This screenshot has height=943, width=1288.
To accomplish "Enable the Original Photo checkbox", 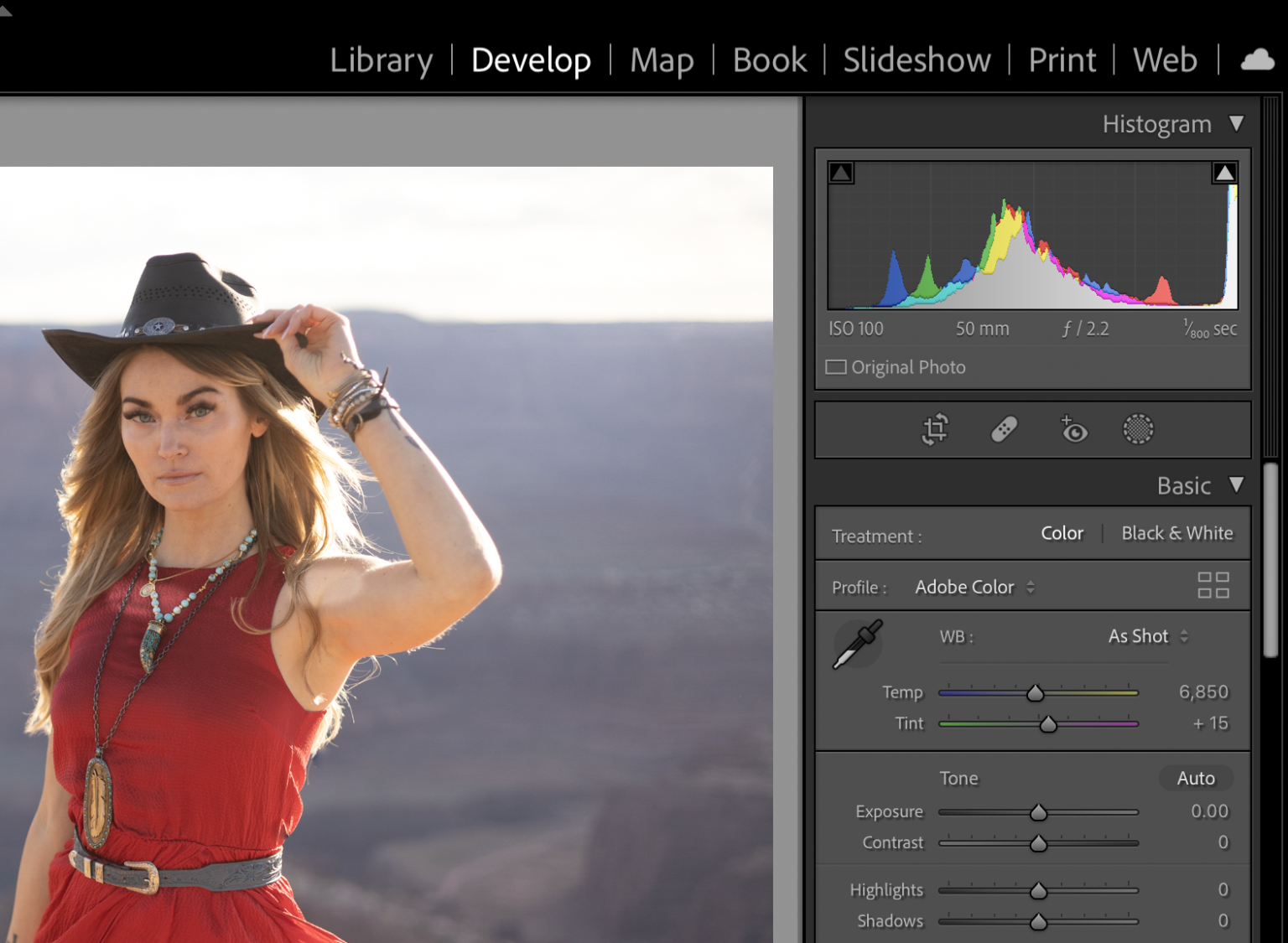I will (x=836, y=367).
